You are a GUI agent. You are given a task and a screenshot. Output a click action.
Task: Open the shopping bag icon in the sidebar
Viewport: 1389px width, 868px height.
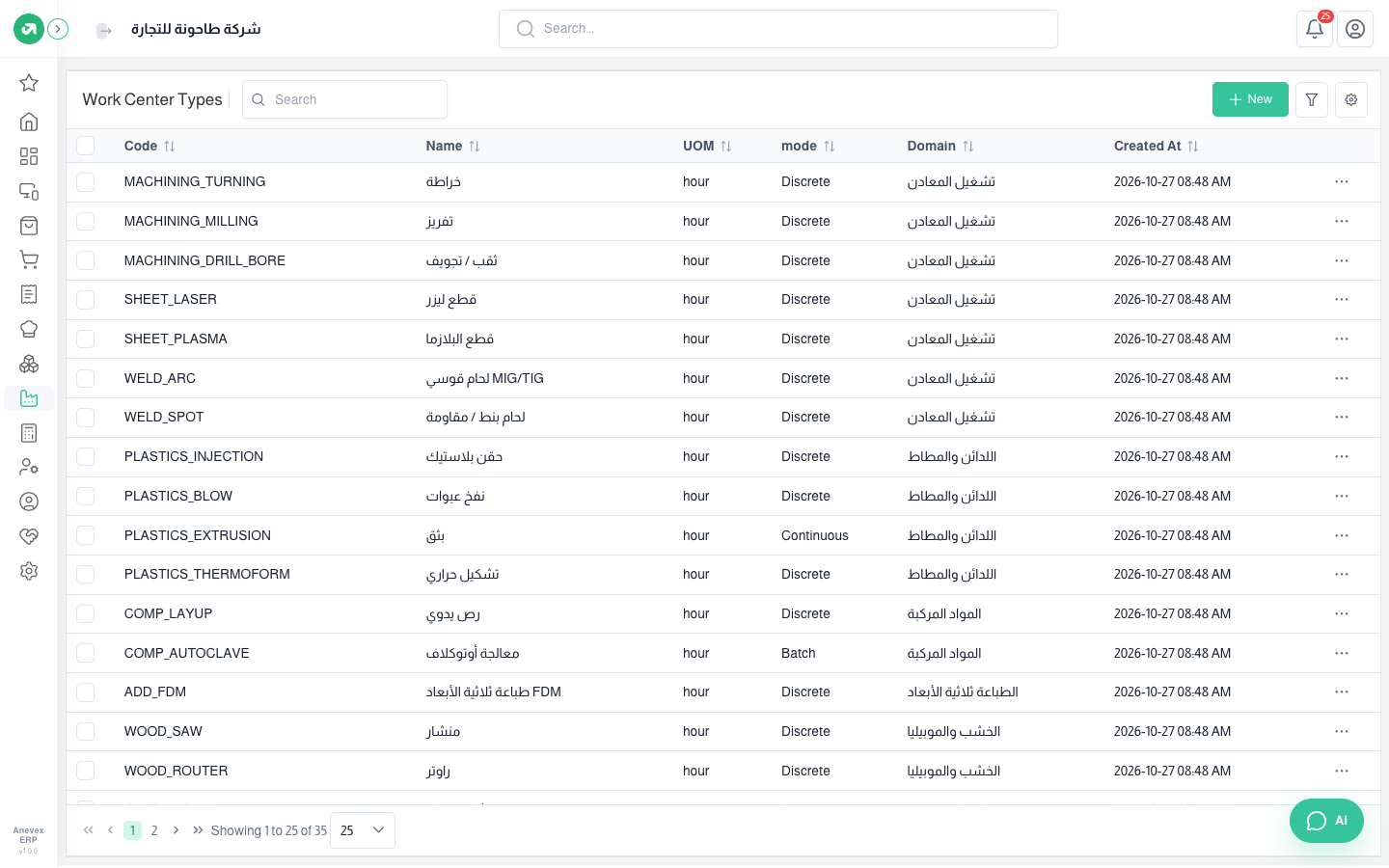click(x=29, y=226)
